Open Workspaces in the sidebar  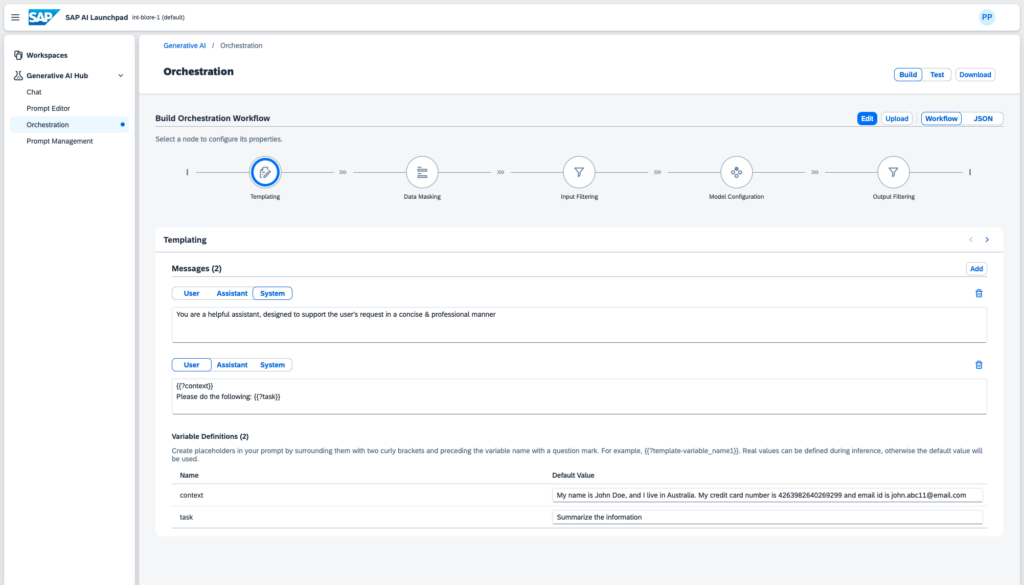click(x=47, y=55)
